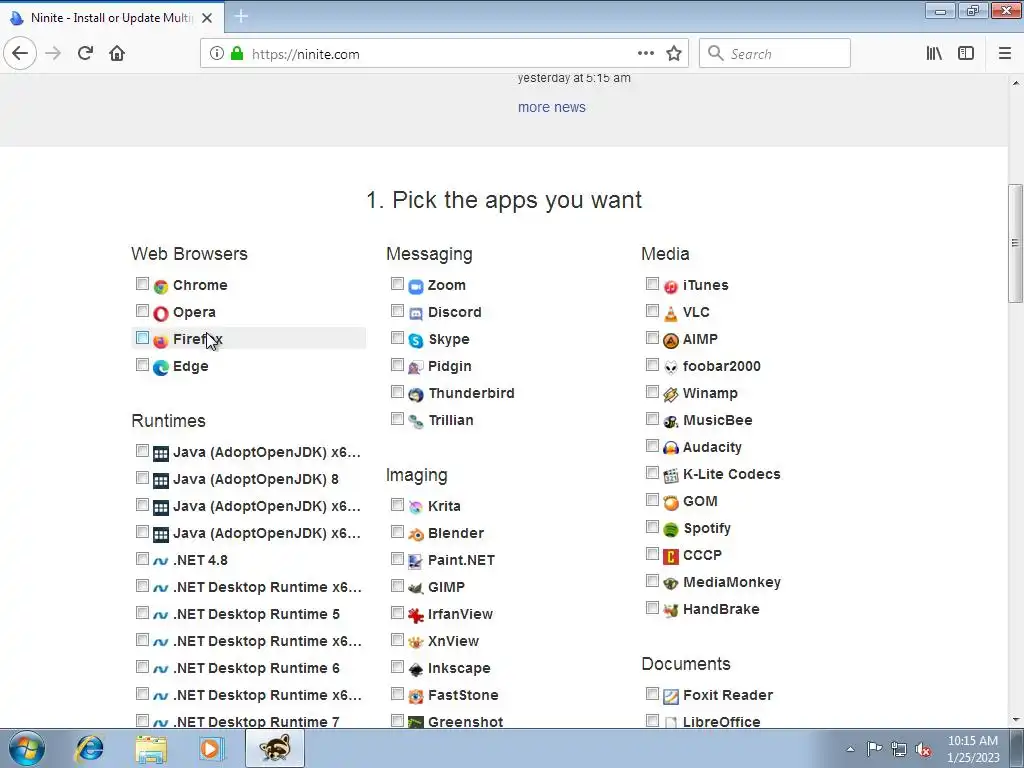
Task: Click the Audacity headphones icon
Action: (x=671, y=448)
